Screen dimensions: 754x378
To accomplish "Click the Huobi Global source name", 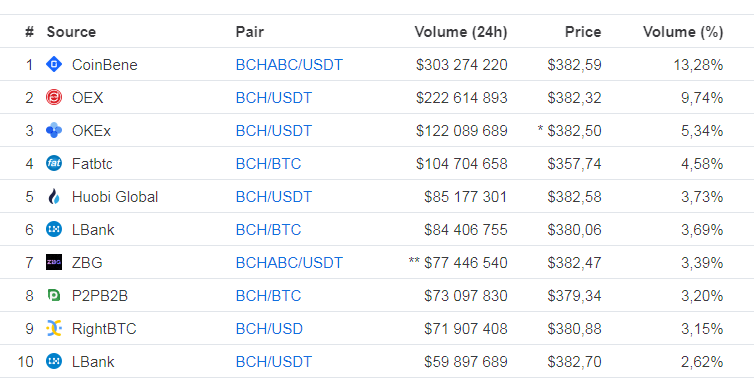I will [x=115, y=197].
